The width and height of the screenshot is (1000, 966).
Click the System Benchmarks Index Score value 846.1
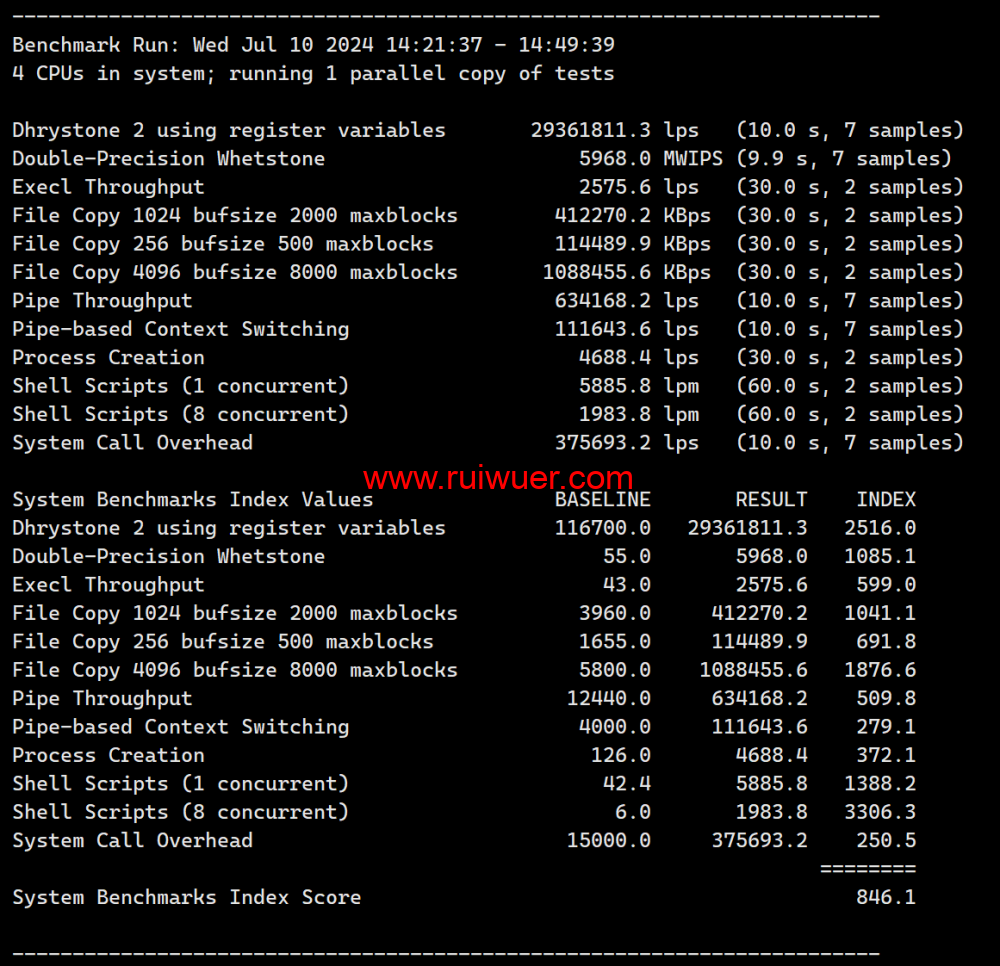point(885,897)
